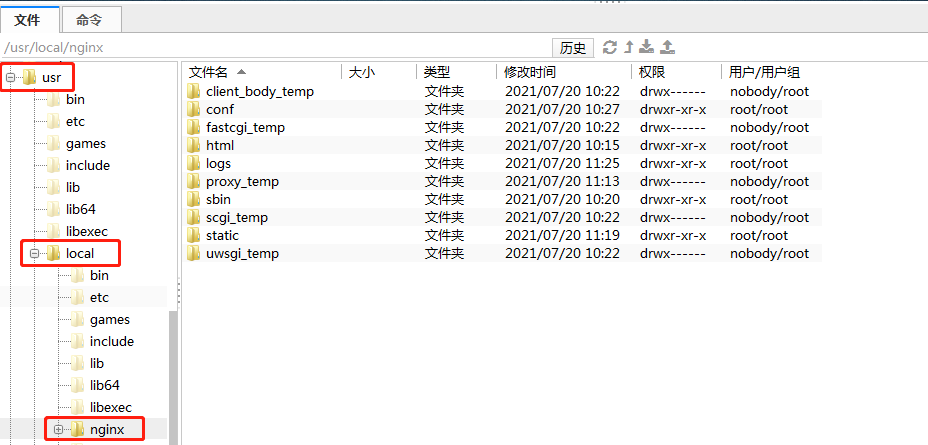The image size is (928, 445).
Task: Select the client_body_temp file name
Action: click(x=260, y=92)
